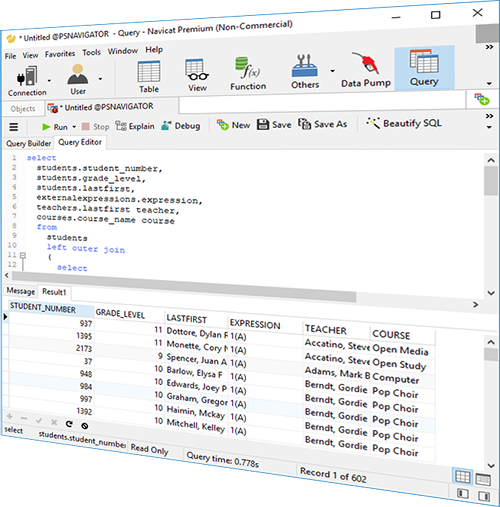The height and width of the screenshot is (507, 500).
Task: Open the Function objects icon
Action: click(248, 74)
